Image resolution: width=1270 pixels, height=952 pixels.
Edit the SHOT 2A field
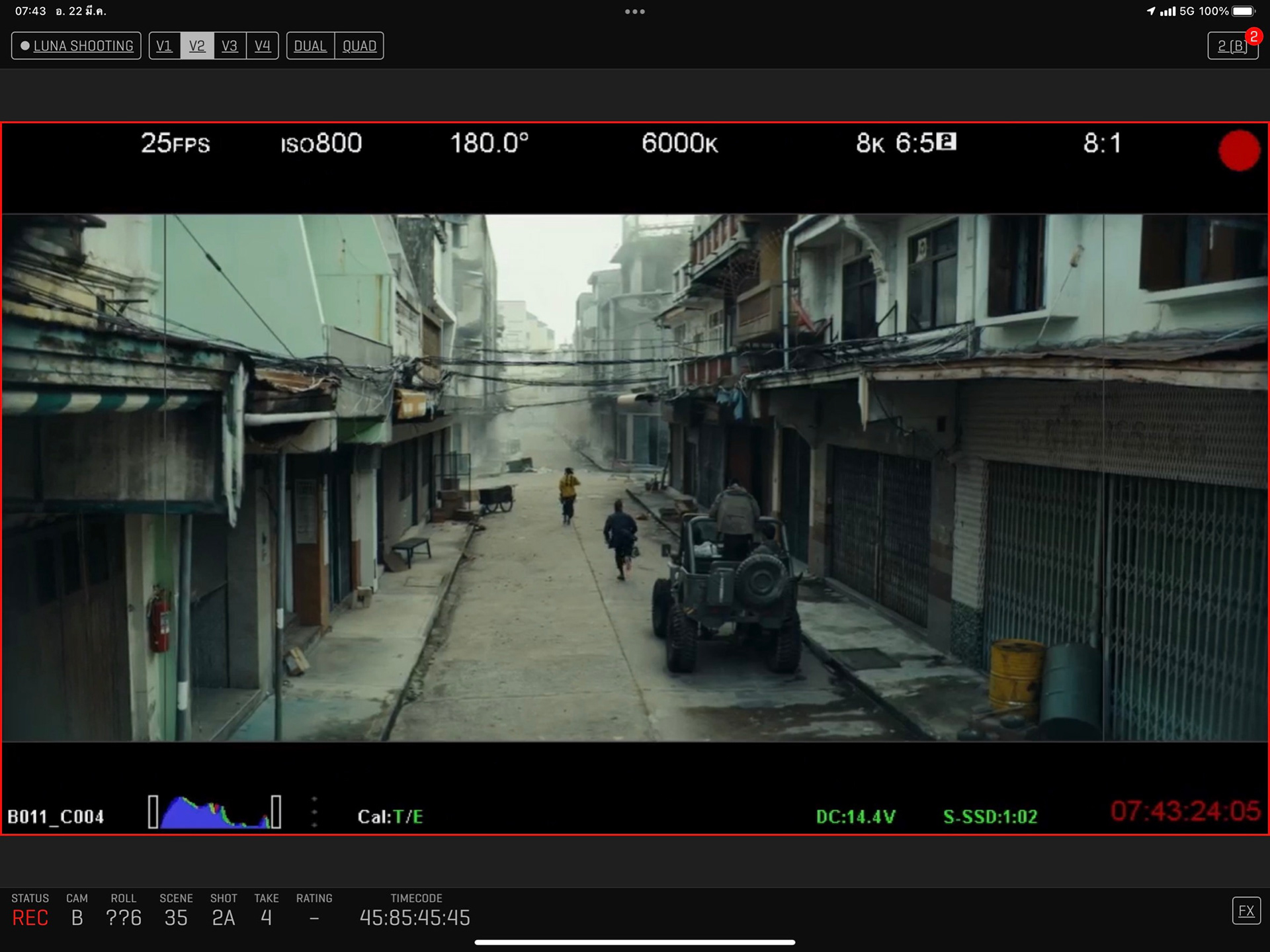[224, 918]
